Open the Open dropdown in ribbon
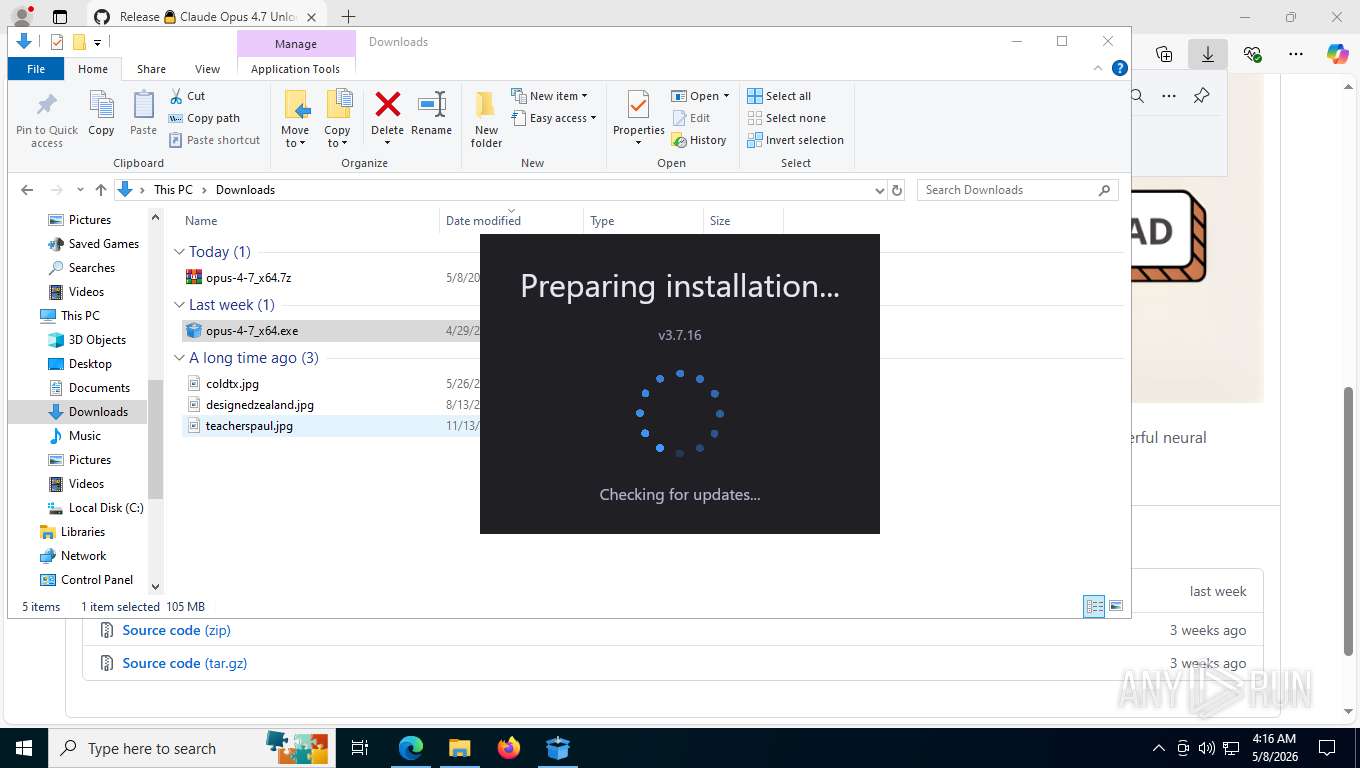The width and height of the screenshot is (1360, 768). tap(700, 96)
